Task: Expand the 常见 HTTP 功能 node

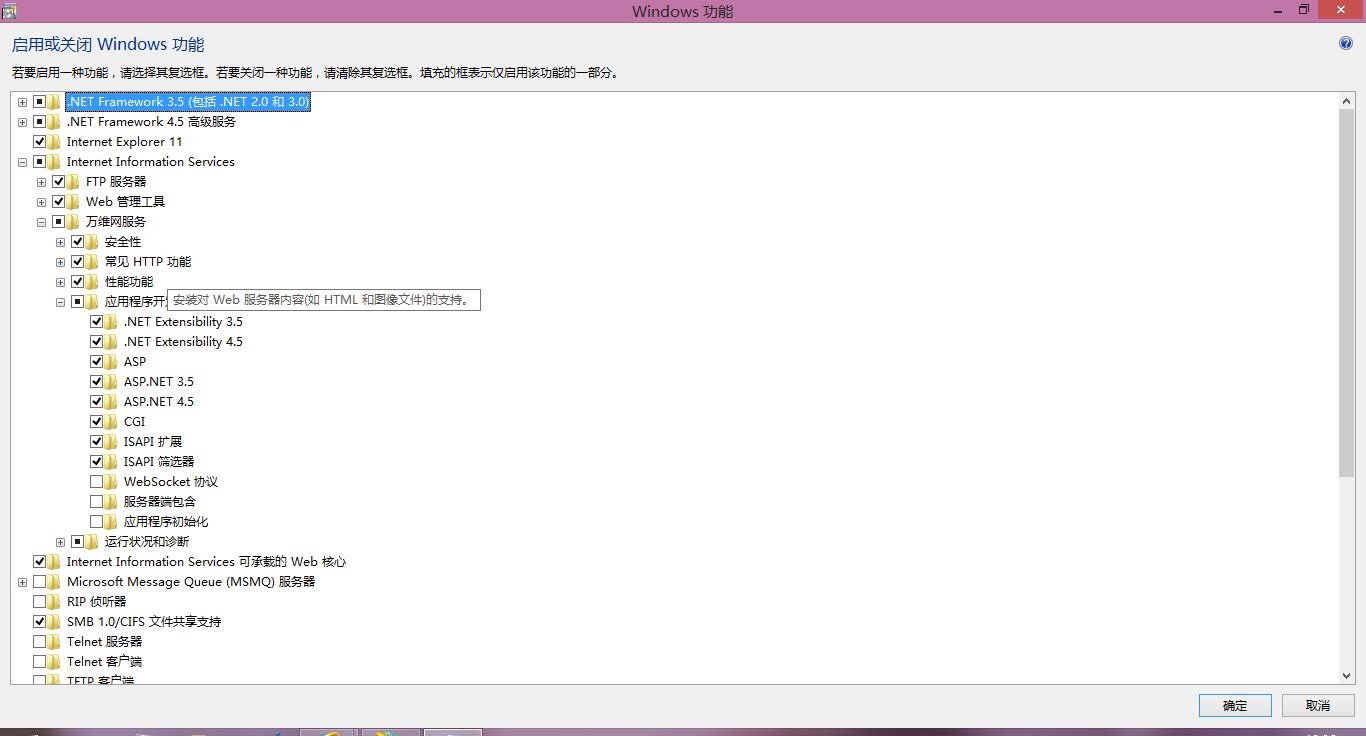Action: pos(60,262)
